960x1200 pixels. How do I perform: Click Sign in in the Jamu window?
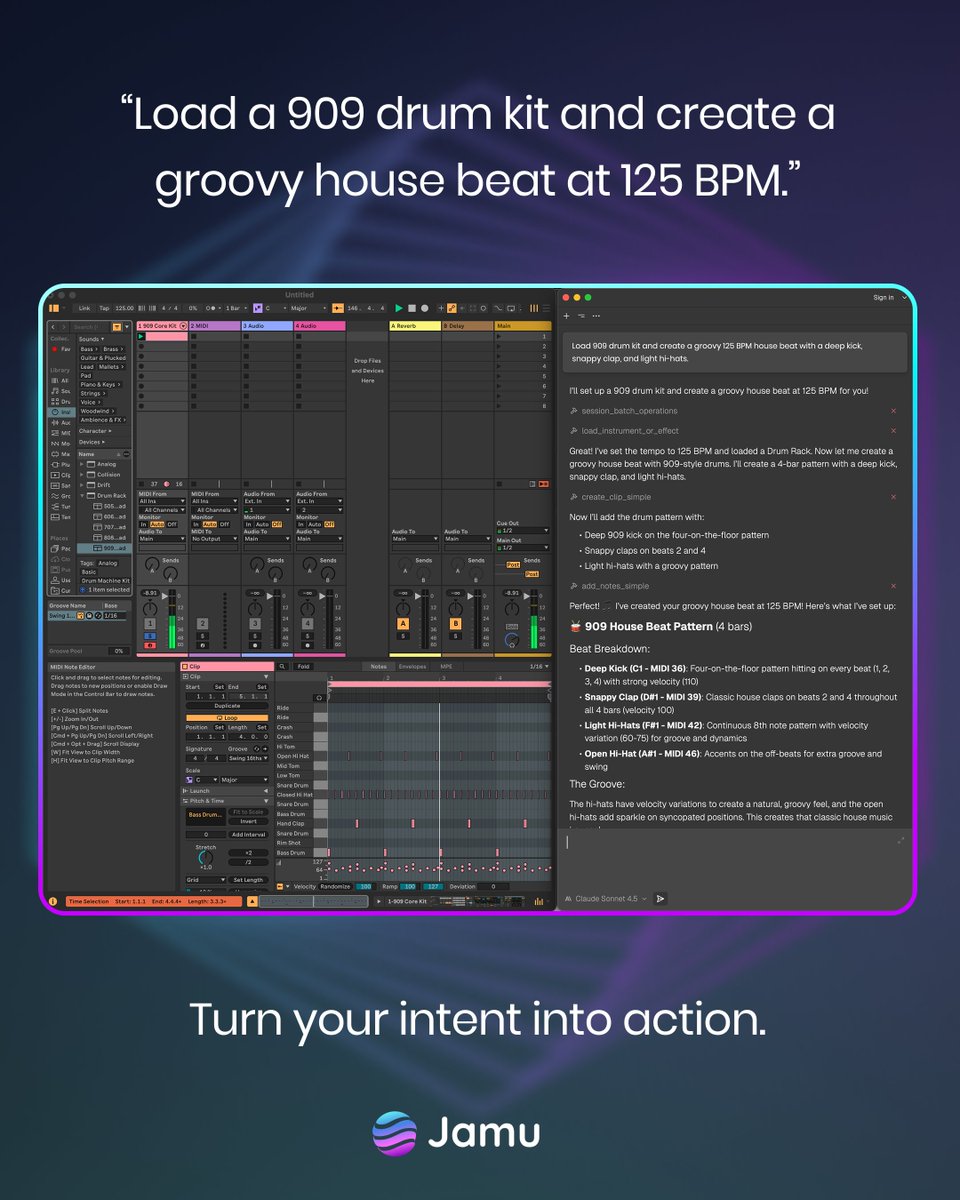(884, 297)
